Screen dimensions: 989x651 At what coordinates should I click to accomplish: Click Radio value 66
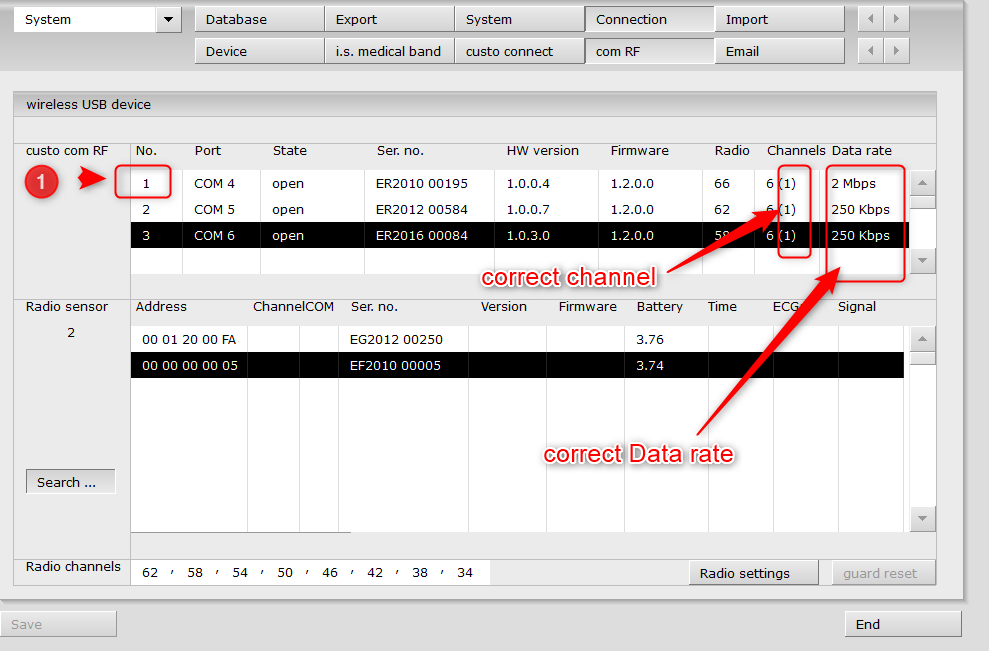[x=722, y=184]
